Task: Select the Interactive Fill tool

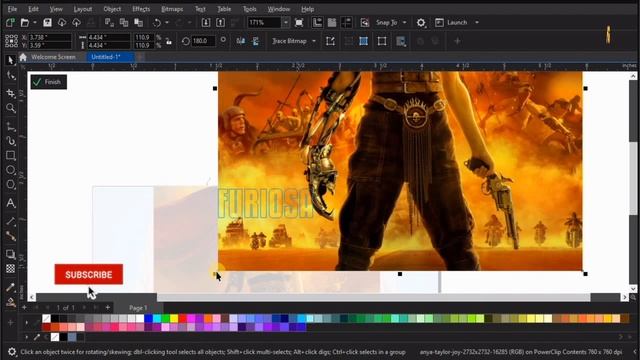Action: coord(11,302)
